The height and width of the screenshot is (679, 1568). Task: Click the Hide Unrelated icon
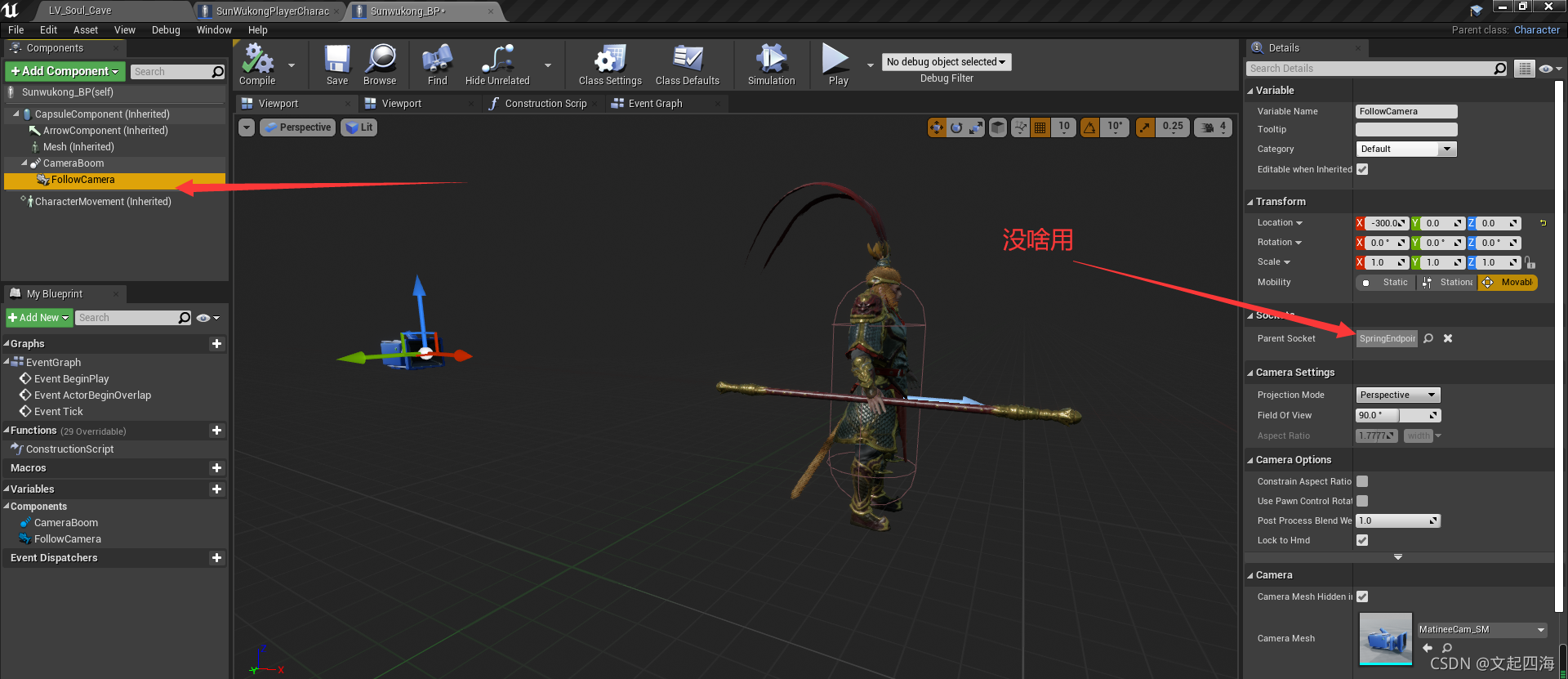[497, 65]
